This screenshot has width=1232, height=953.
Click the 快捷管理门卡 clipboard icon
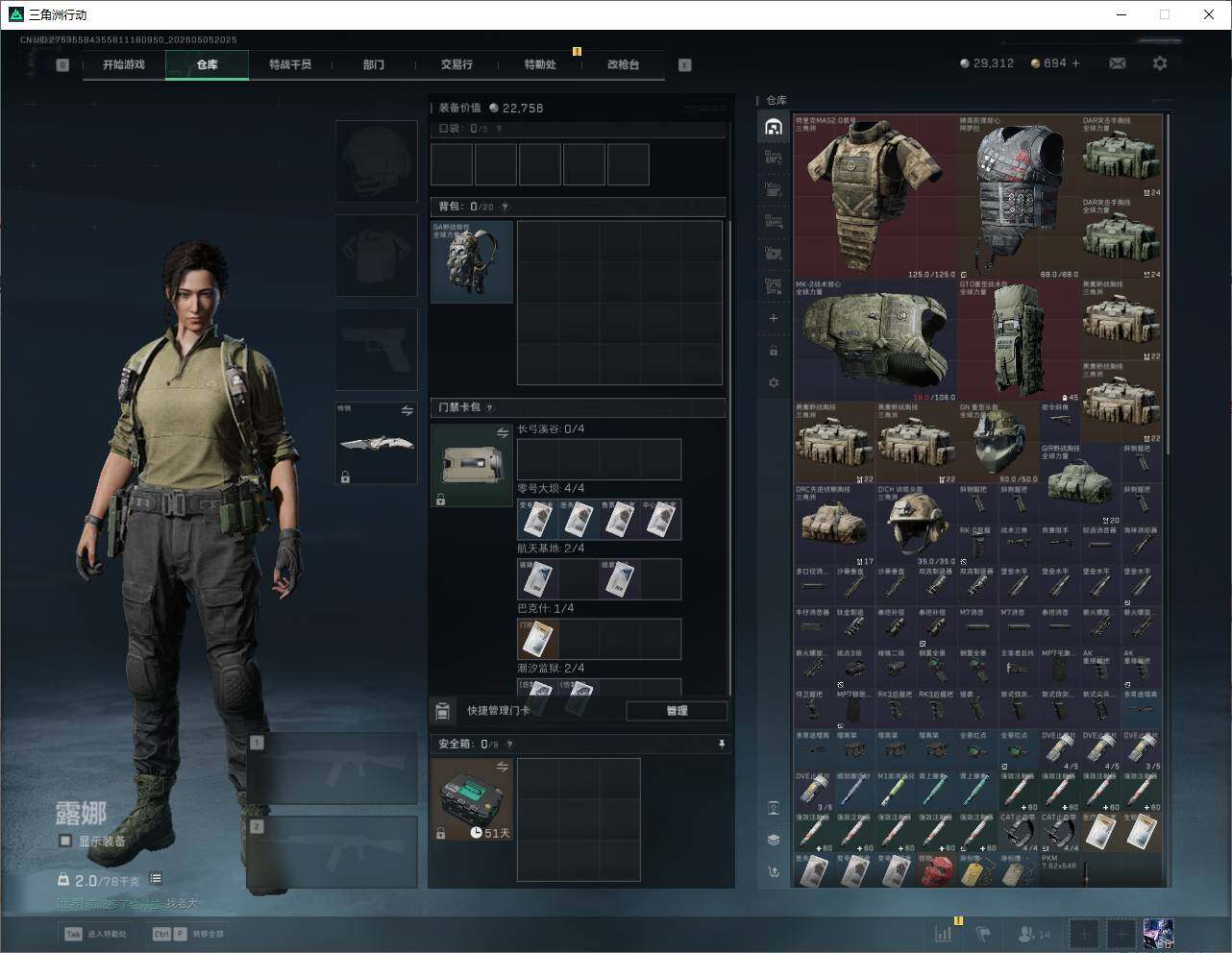pos(443,711)
